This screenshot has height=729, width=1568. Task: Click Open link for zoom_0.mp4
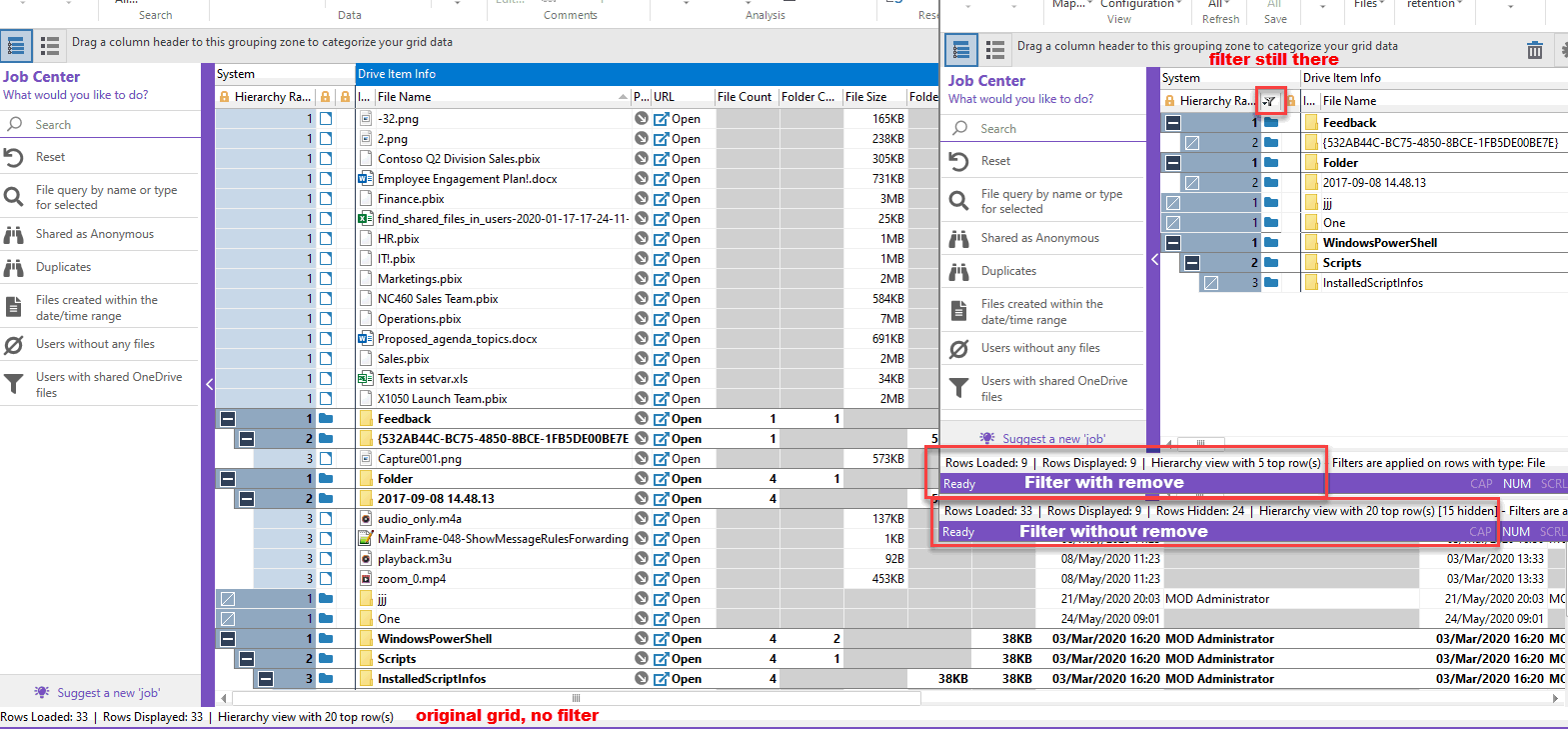[678, 579]
